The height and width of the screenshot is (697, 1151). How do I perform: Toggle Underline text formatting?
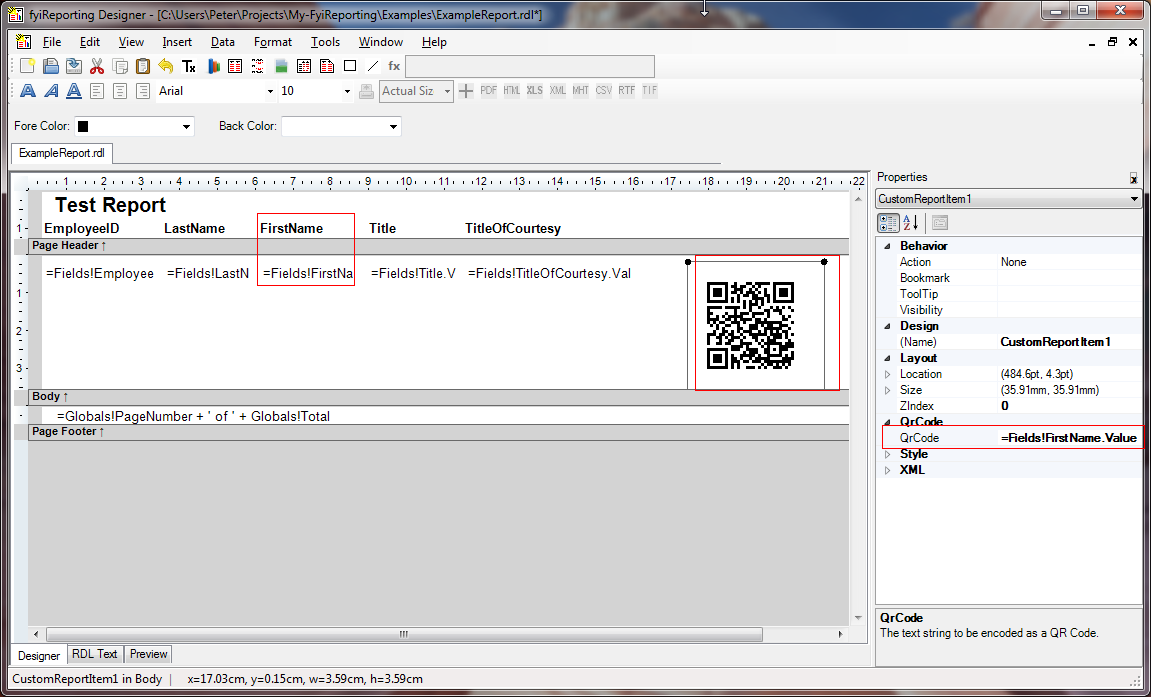click(x=74, y=91)
